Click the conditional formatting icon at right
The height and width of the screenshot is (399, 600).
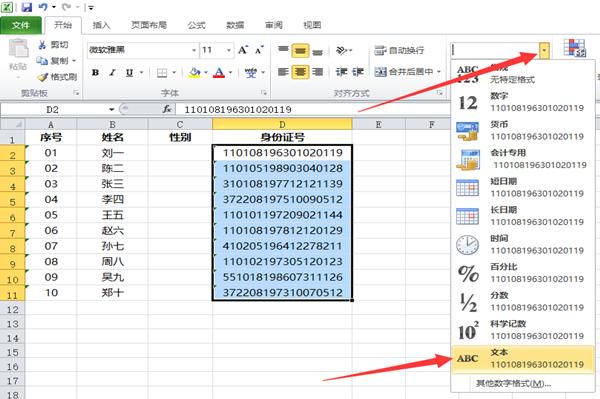[x=575, y=48]
